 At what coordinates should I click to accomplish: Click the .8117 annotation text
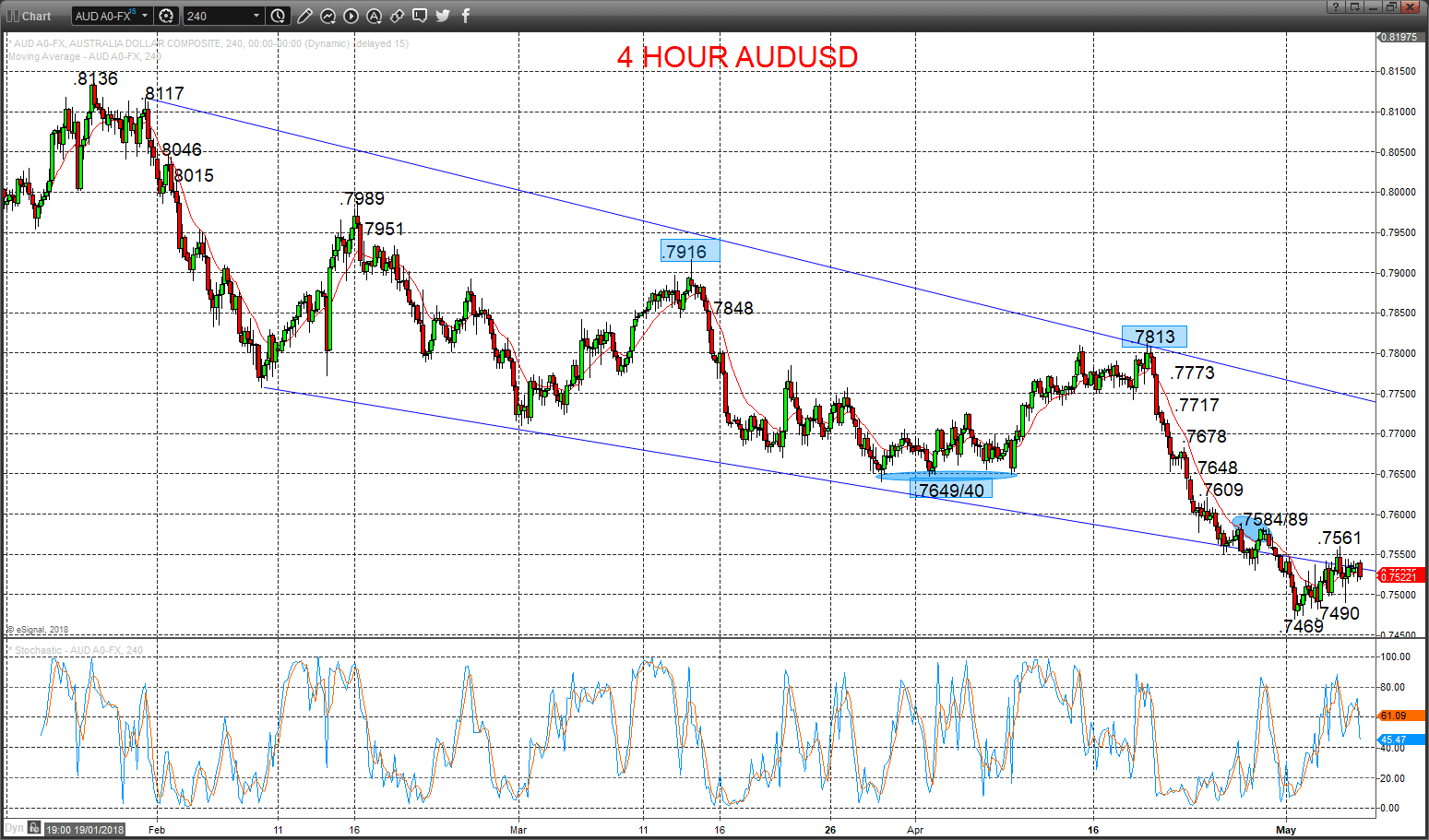click(163, 93)
